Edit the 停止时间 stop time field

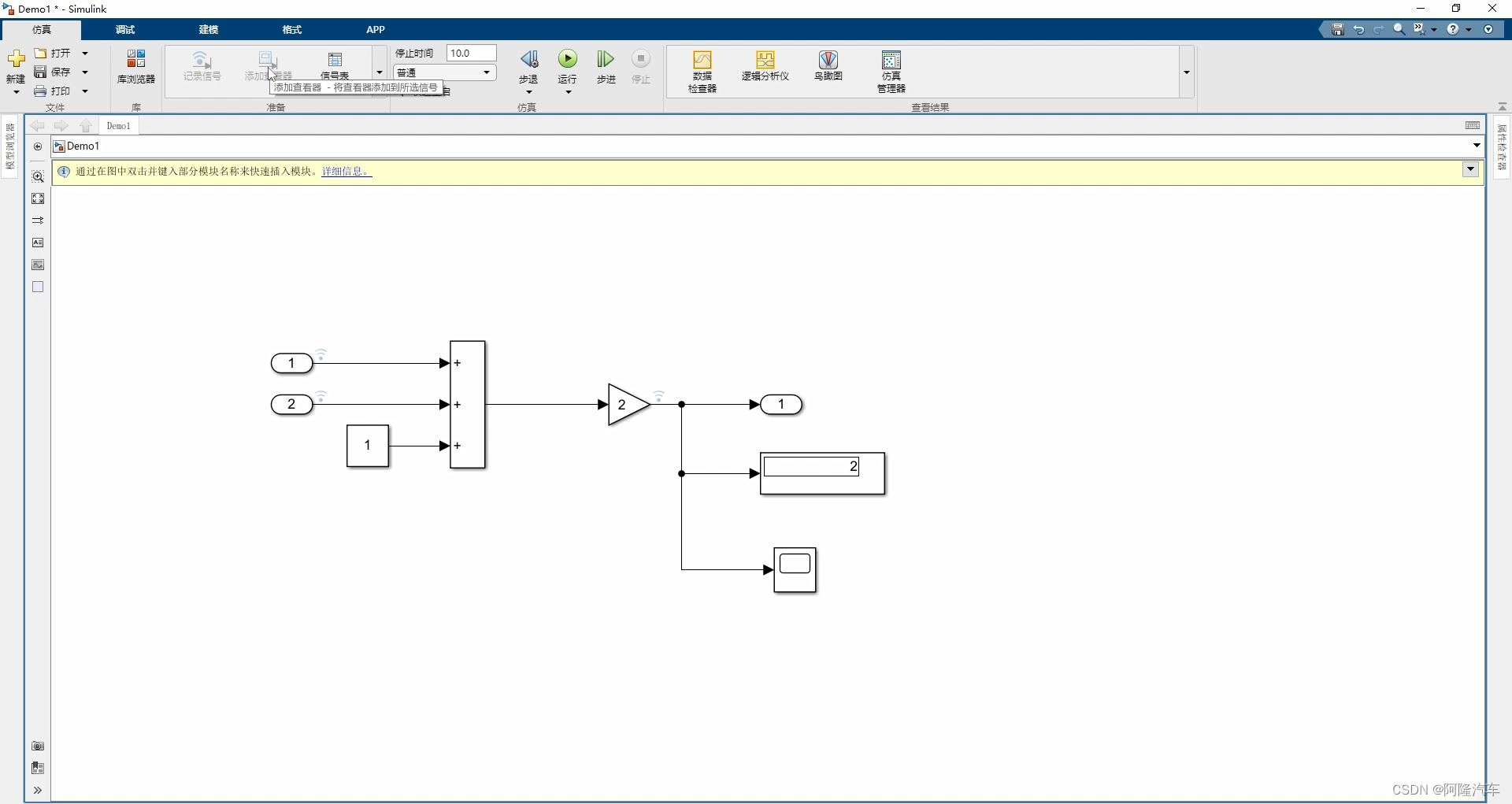[x=471, y=53]
